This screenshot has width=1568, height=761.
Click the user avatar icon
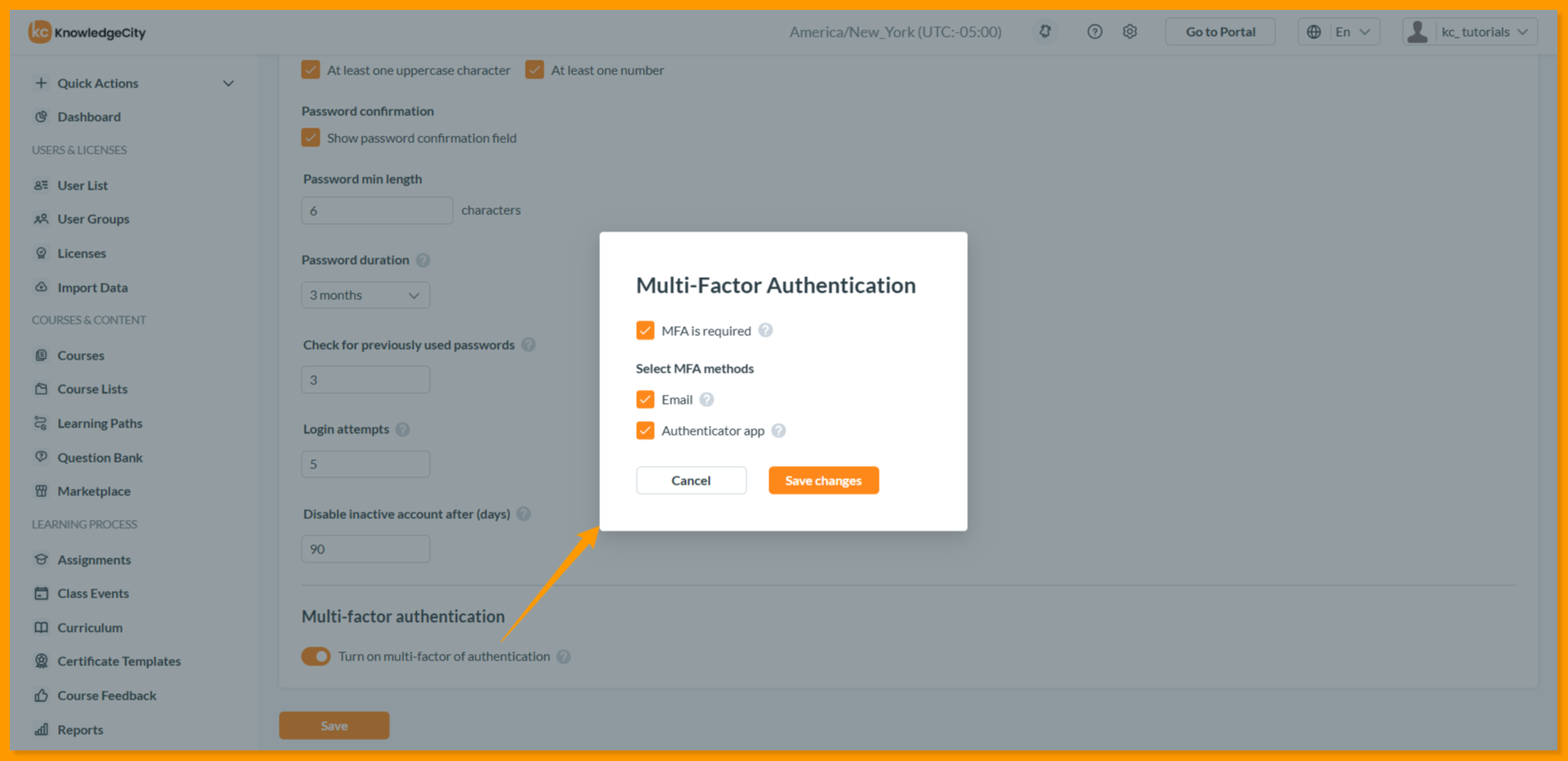point(1418,32)
